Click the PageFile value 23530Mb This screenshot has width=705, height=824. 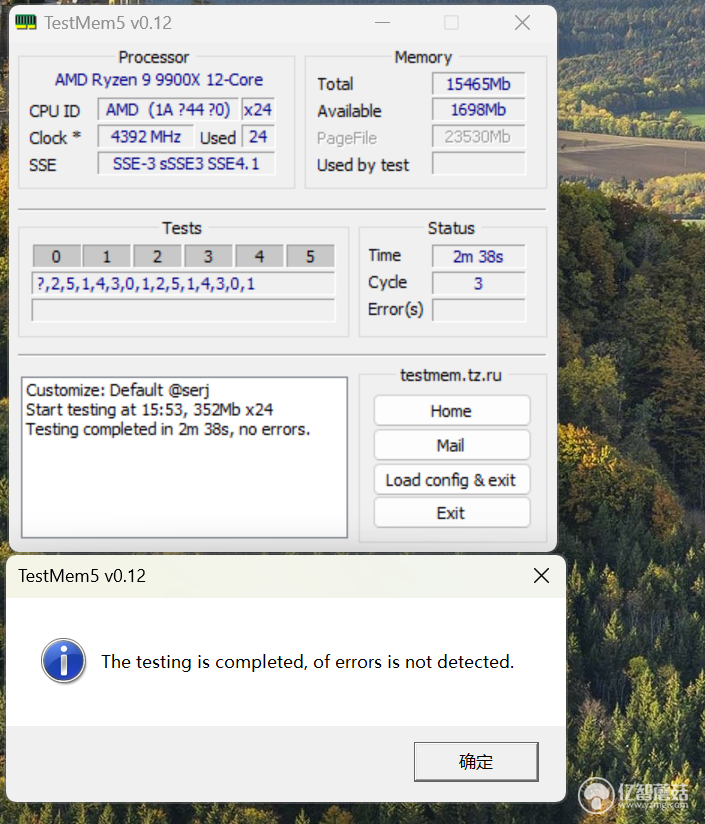479,137
